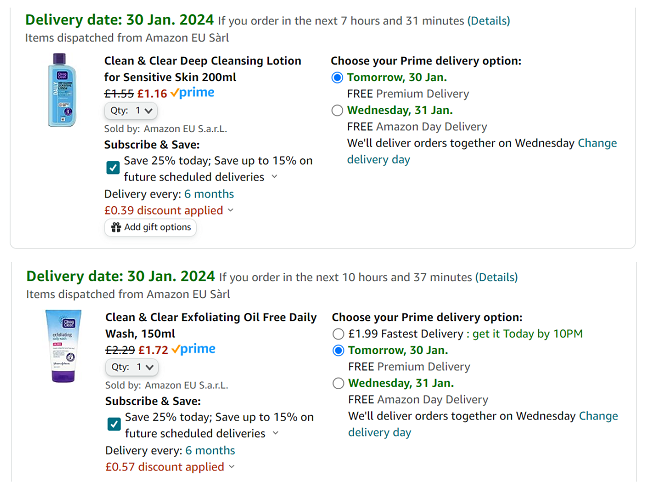Click Add gift options button
This screenshot has height=491, width=650.
[150, 228]
